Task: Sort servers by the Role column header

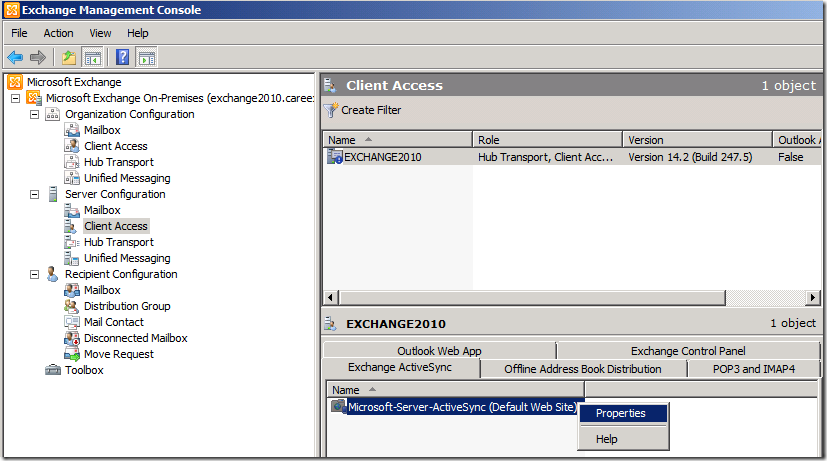Action: coord(547,140)
